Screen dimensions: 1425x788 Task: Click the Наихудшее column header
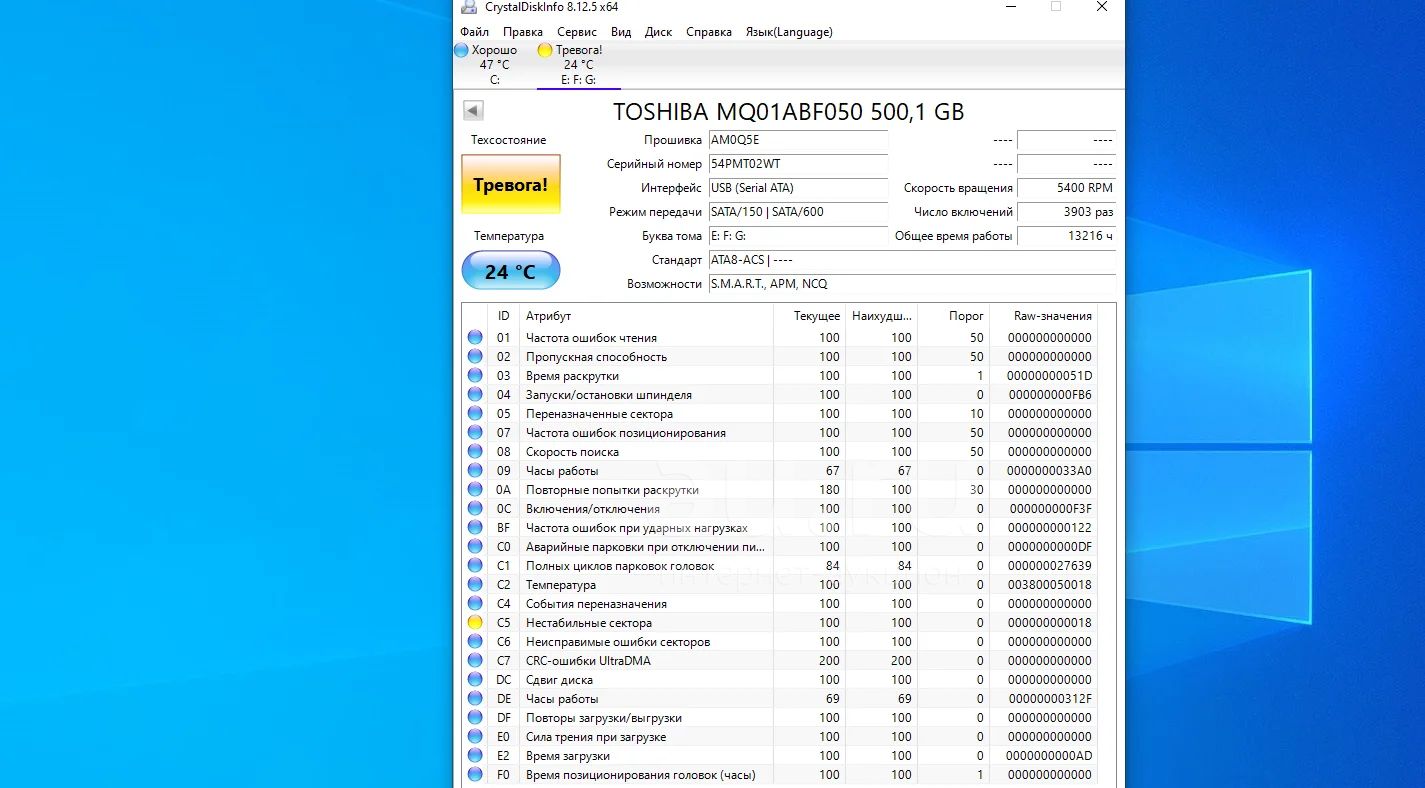pos(881,316)
